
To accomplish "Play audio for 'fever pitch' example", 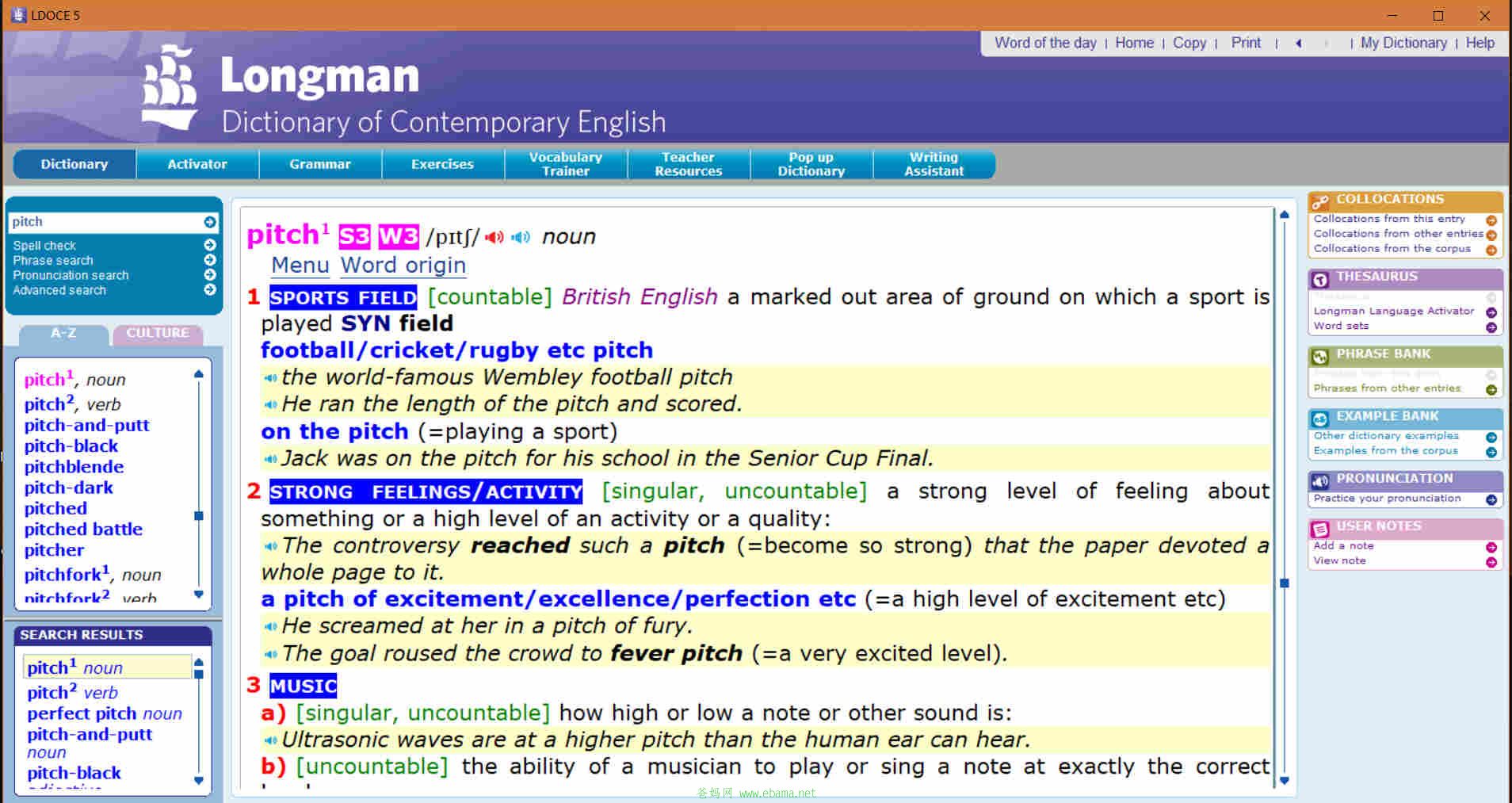I will (x=270, y=654).
